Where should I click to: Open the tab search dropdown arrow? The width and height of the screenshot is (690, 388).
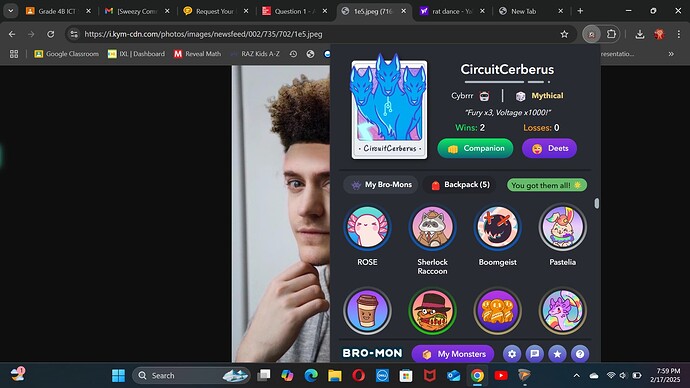click(11, 11)
